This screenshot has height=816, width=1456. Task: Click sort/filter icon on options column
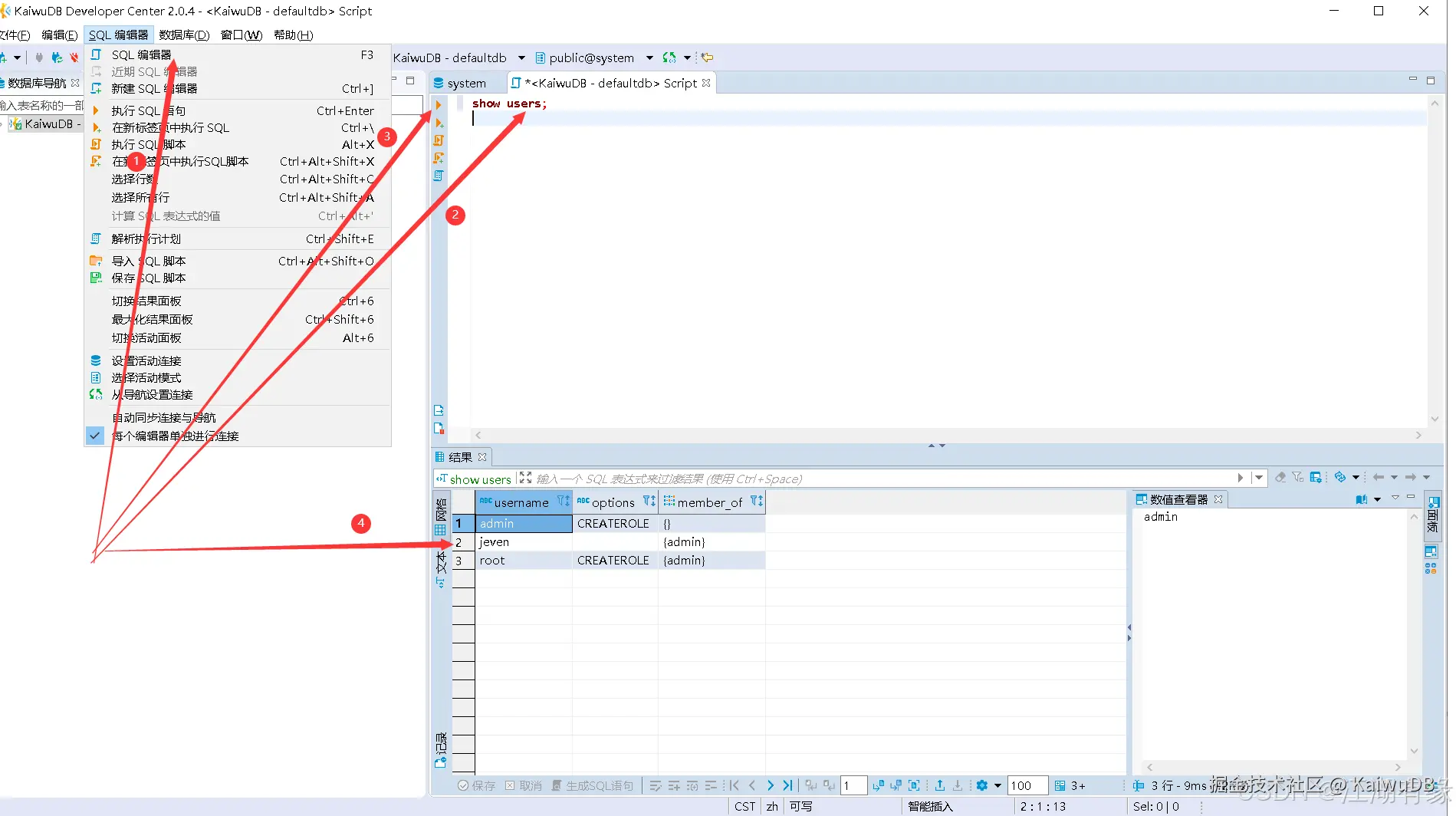pos(649,502)
